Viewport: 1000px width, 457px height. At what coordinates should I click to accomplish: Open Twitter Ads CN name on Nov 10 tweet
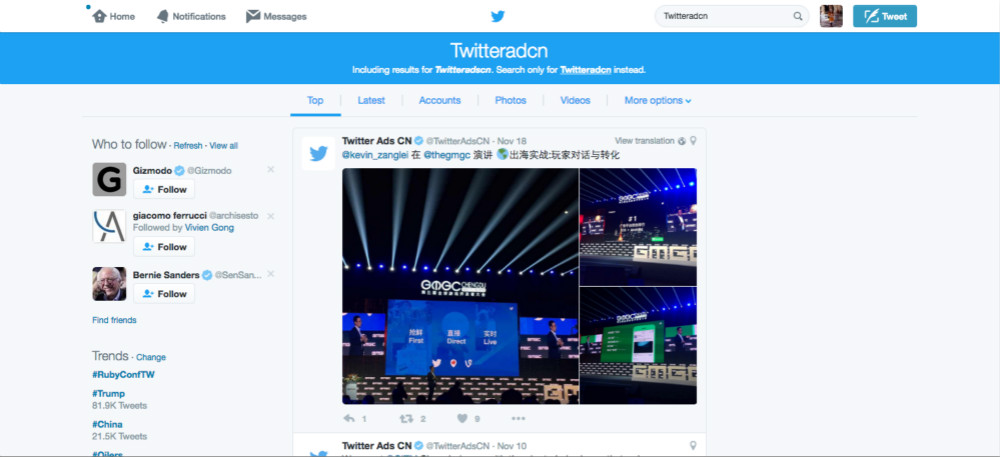(x=377, y=446)
